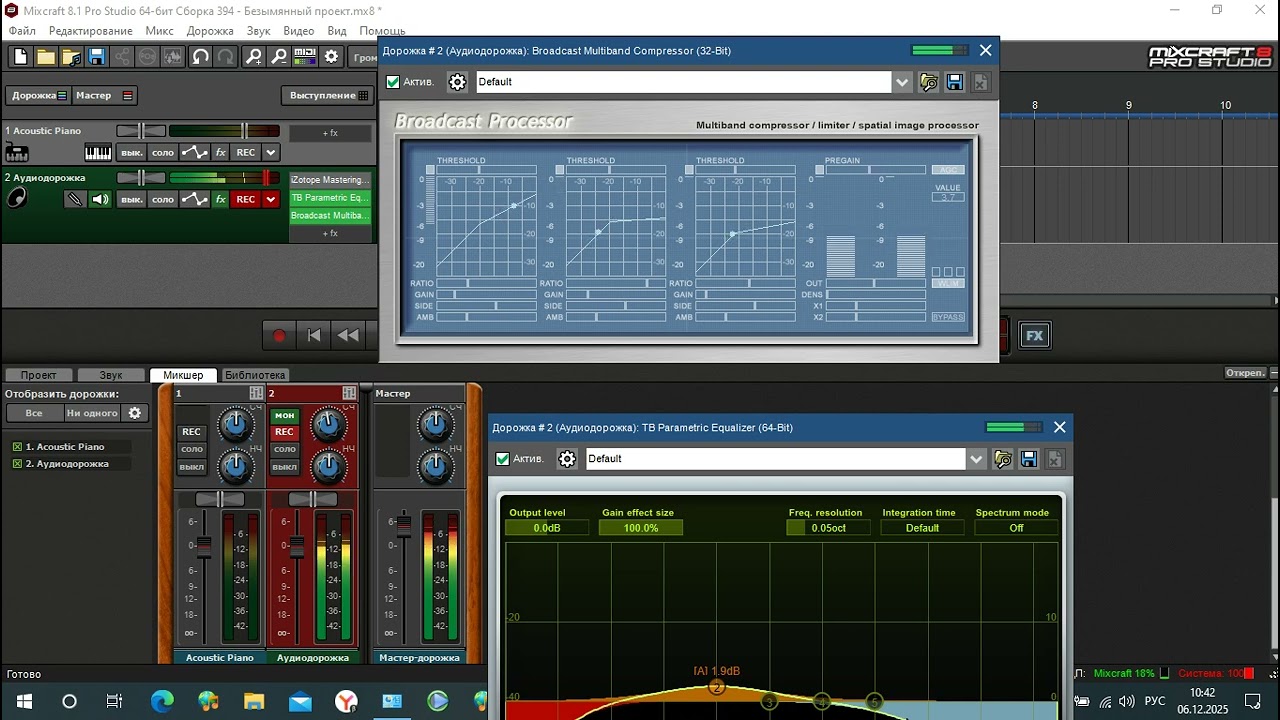Open the Integration time Default selector
Image resolution: width=1280 pixels, height=720 pixels.
pos(922,528)
